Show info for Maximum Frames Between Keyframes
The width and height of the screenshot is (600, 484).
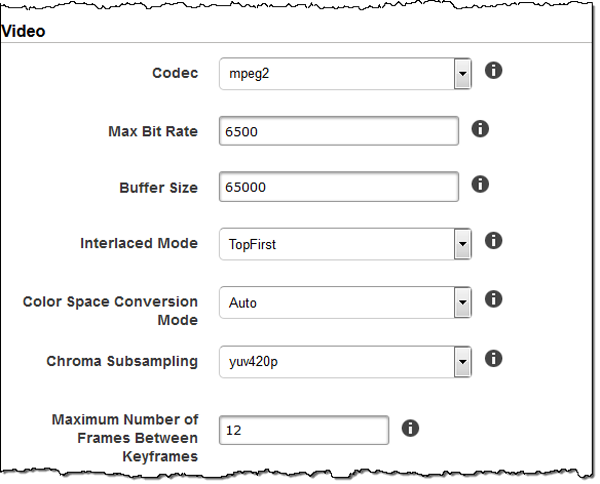pyautogui.click(x=410, y=428)
